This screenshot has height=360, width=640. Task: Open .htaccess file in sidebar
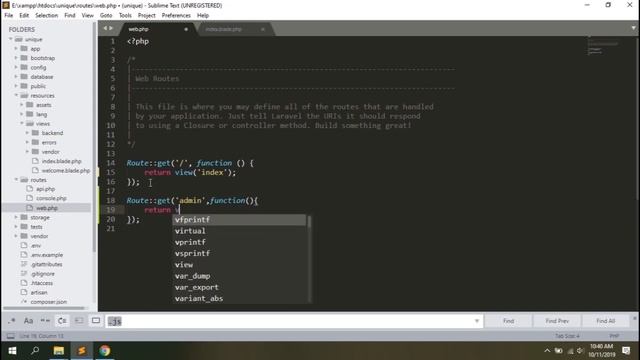[x=42, y=283]
